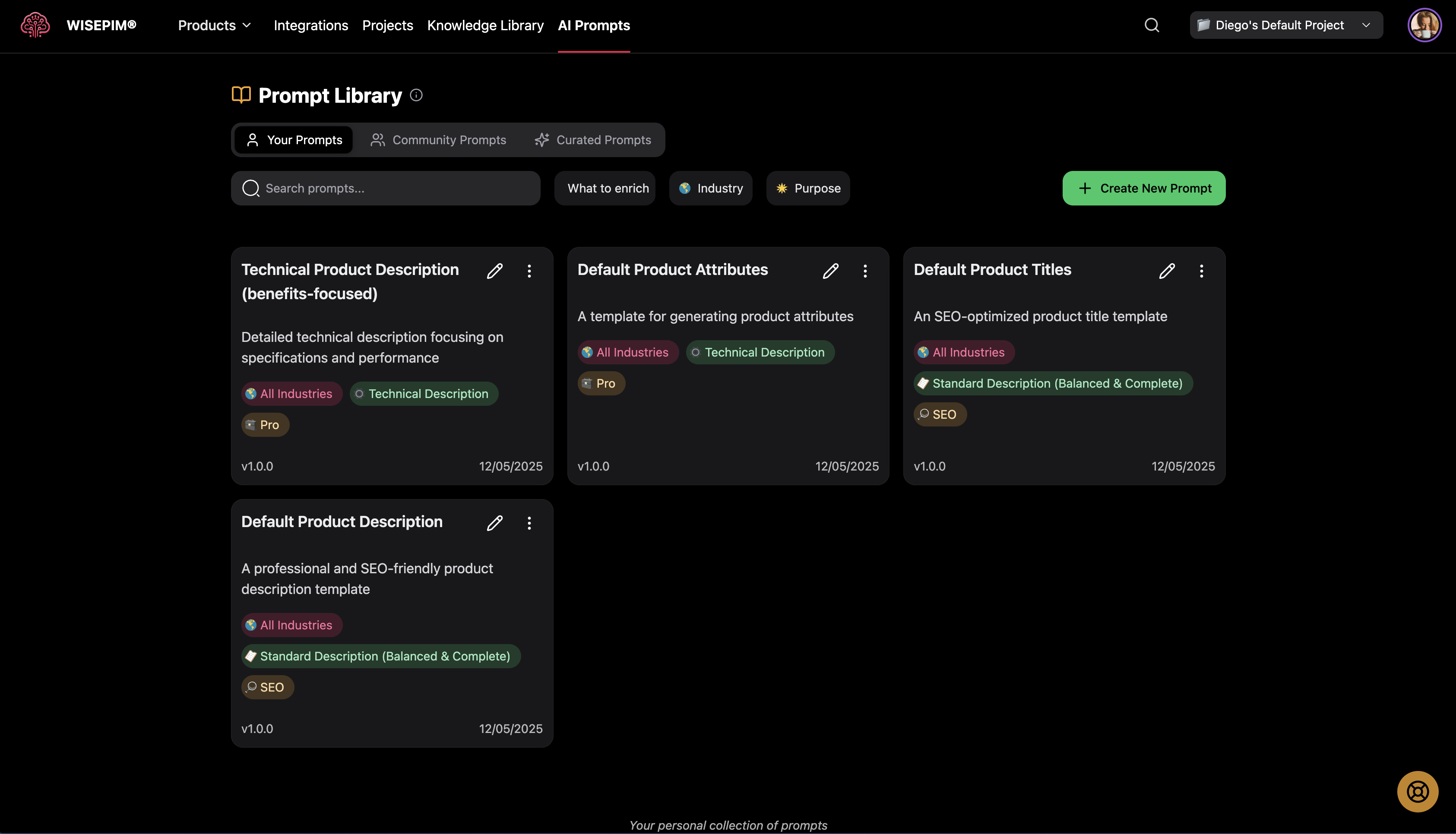Click the Create New Prompt button
The width and height of the screenshot is (1456, 834).
1143,189
